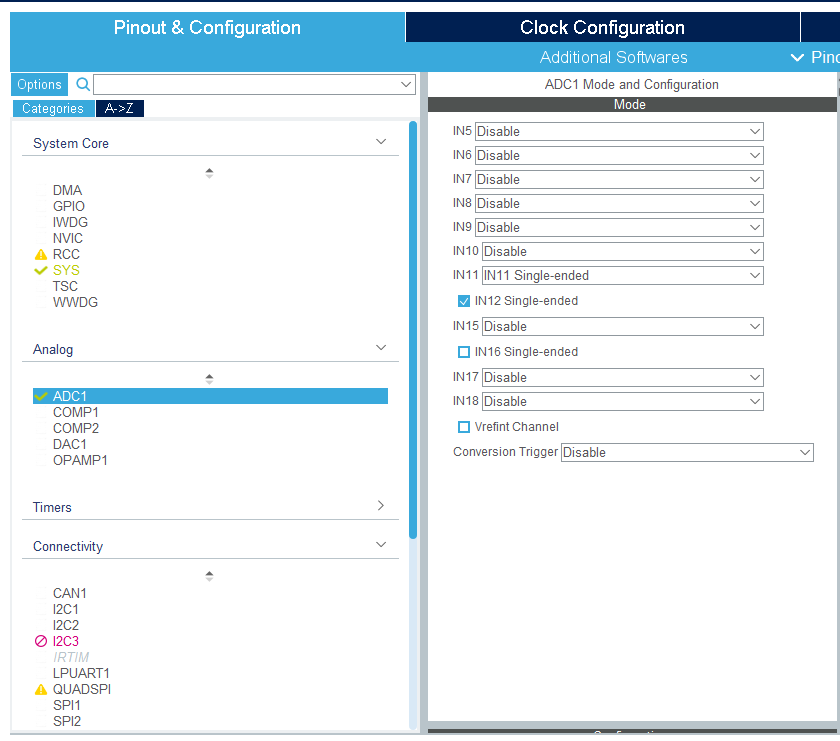Click the green check beside ADC1
840x741 pixels.
[x=41, y=396]
